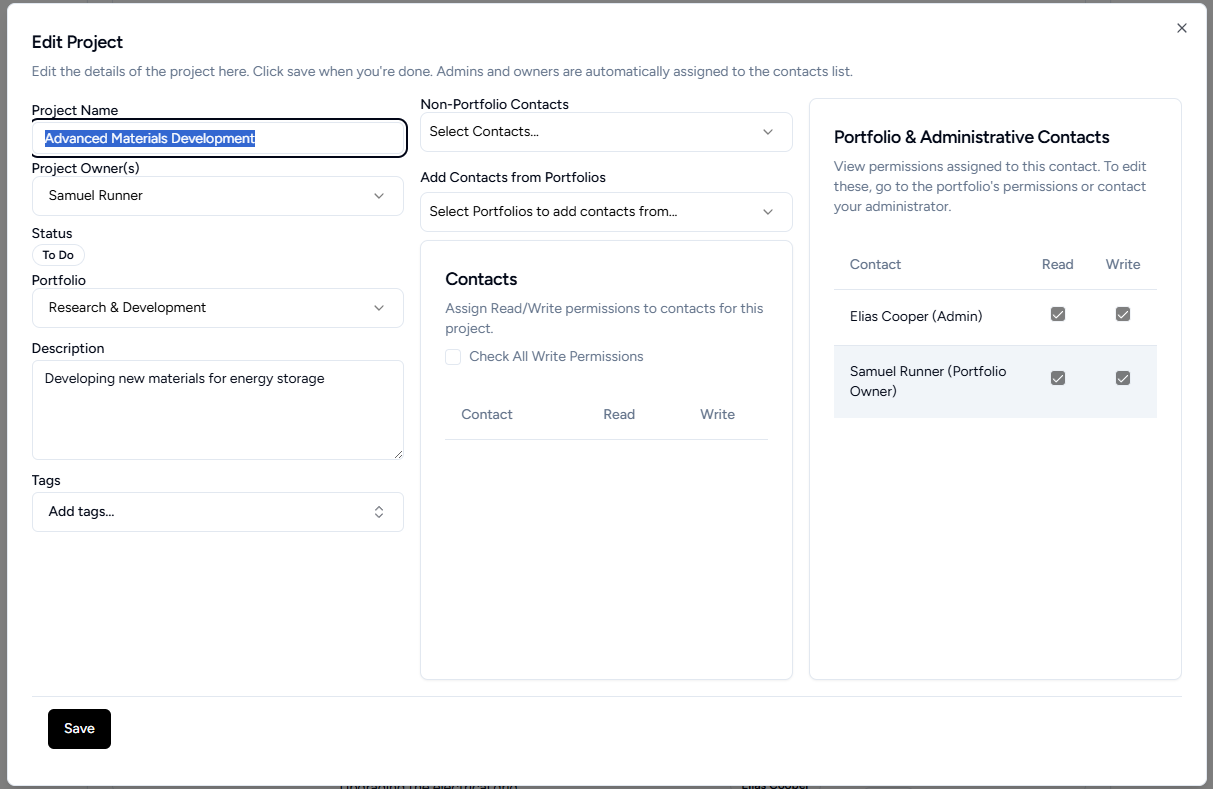Click the chevron icon in Project Owner field
The width and height of the screenshot is (1213, 789).
tap(379, 196)
